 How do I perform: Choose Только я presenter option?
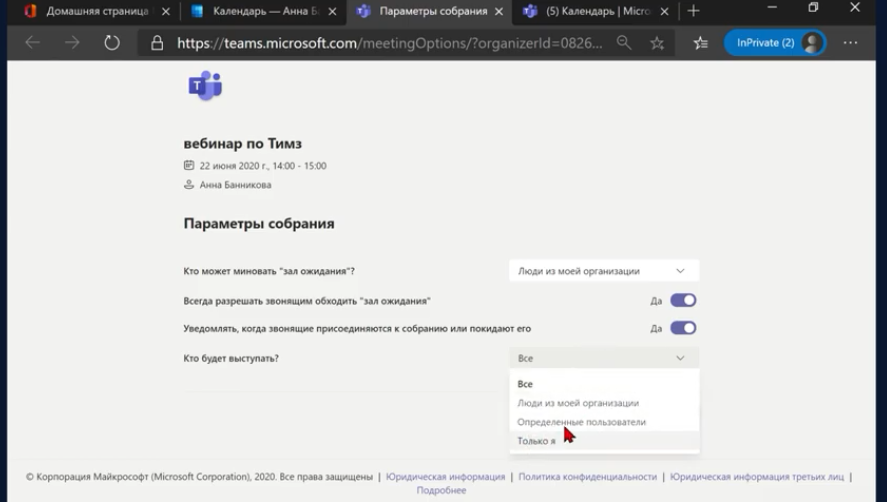coord(604,441)
